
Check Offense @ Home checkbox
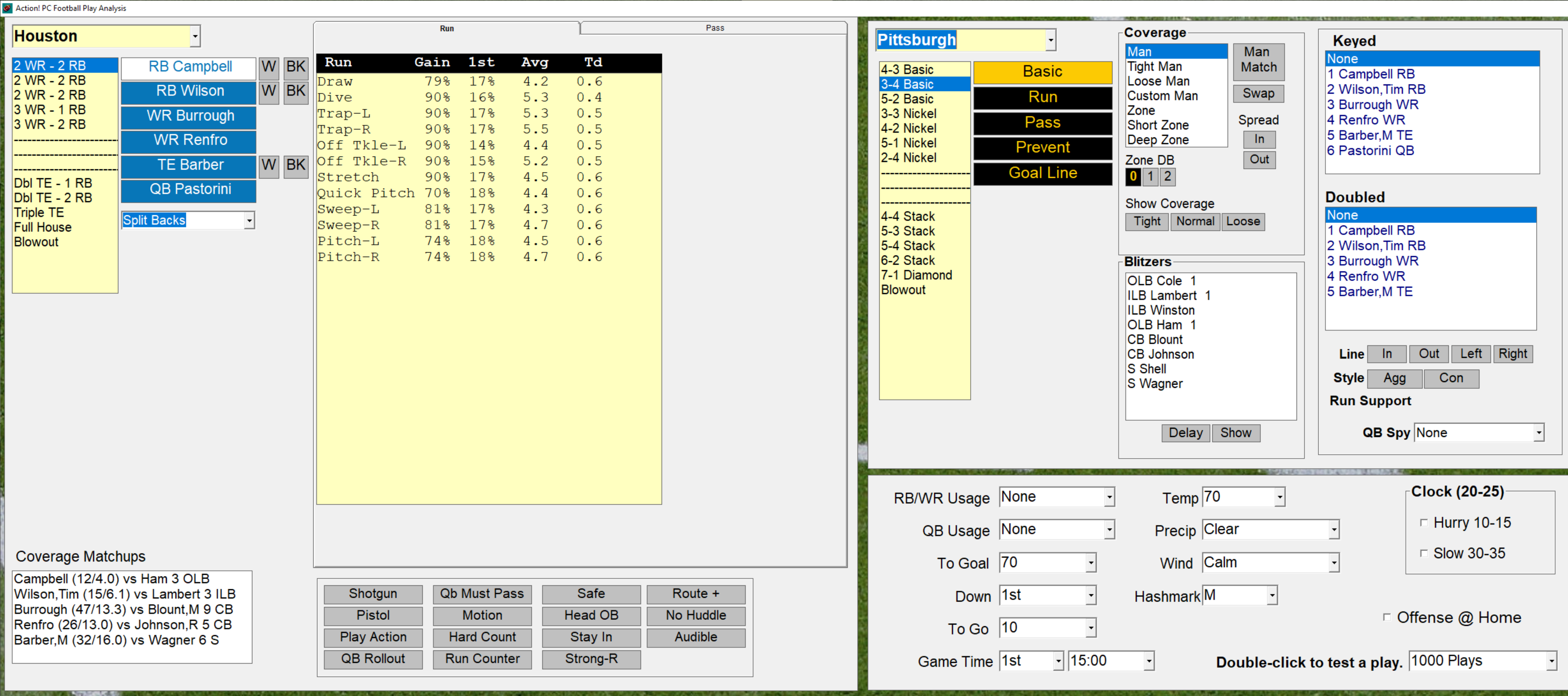pos(1387,617)
